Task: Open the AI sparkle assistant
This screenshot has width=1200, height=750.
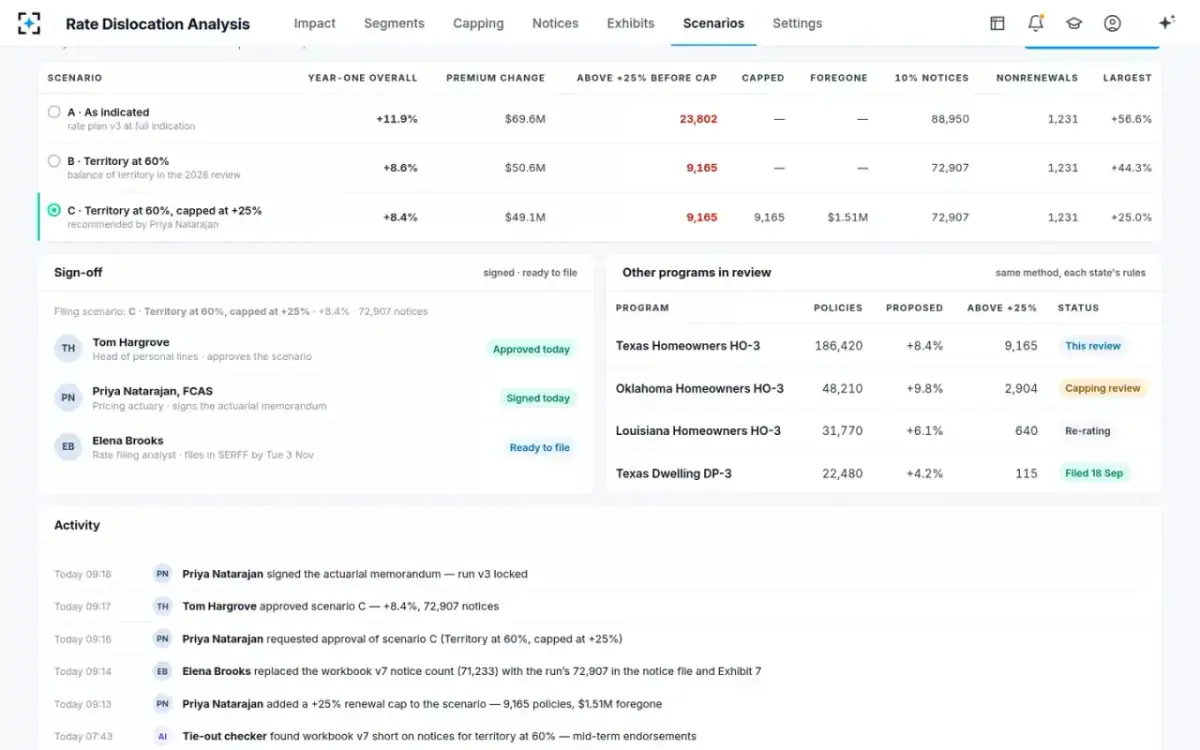Action: coord(1166,23)
